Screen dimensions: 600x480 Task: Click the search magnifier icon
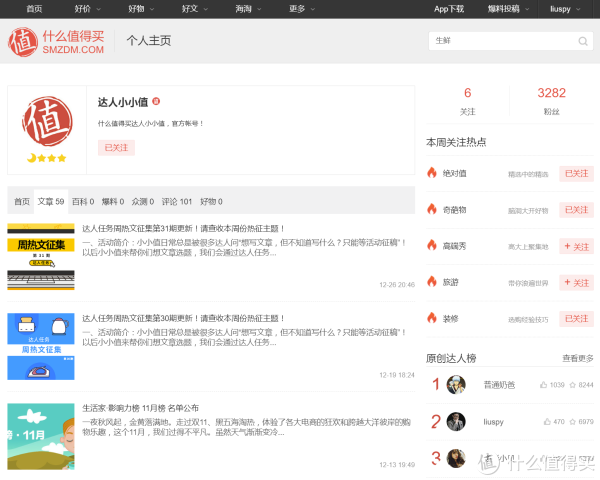pos(583,41)
